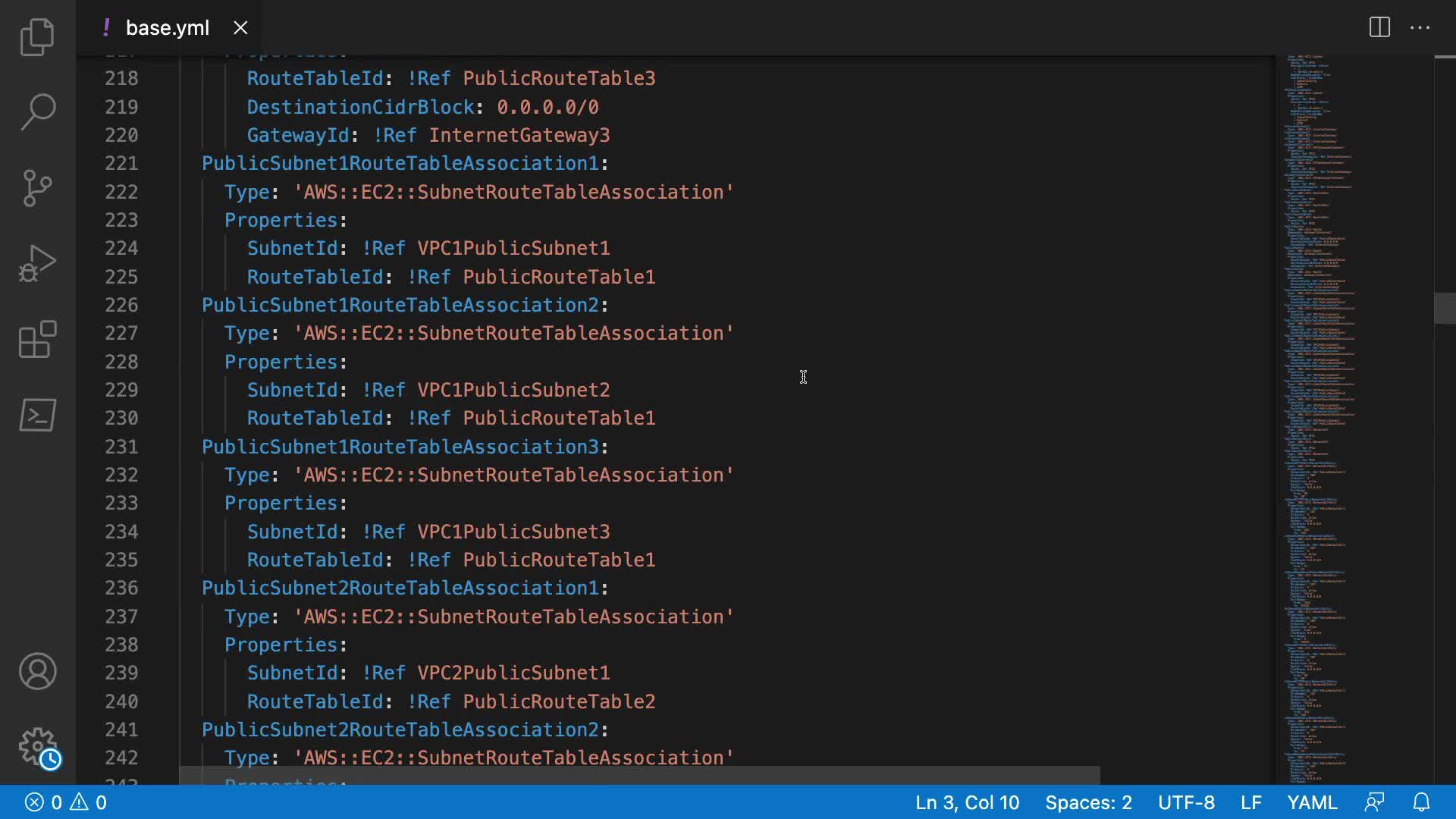The image size is (1456, 819).
Task: Open the Run and Debug view
Action: (37, 264)
